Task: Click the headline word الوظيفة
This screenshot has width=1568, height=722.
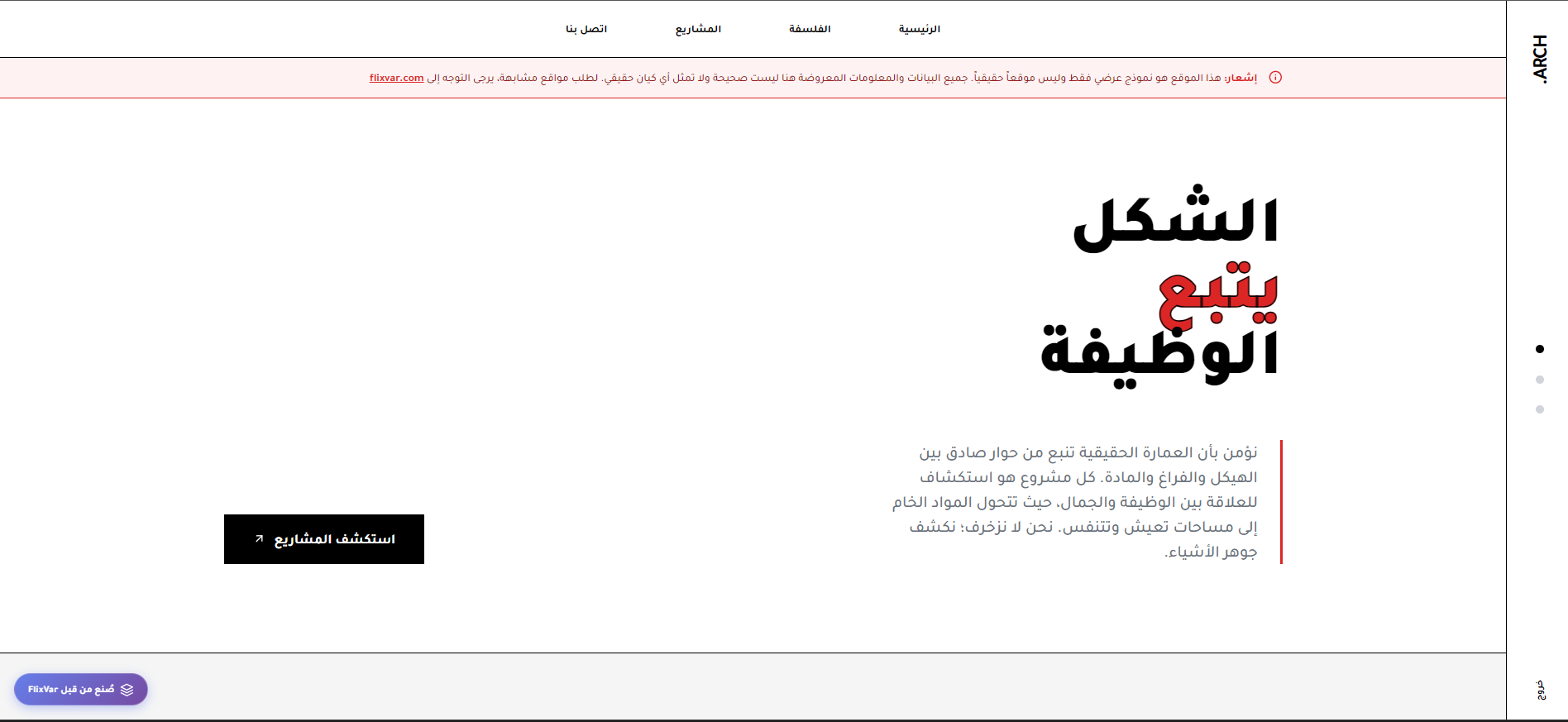Action: (1159, 354)
